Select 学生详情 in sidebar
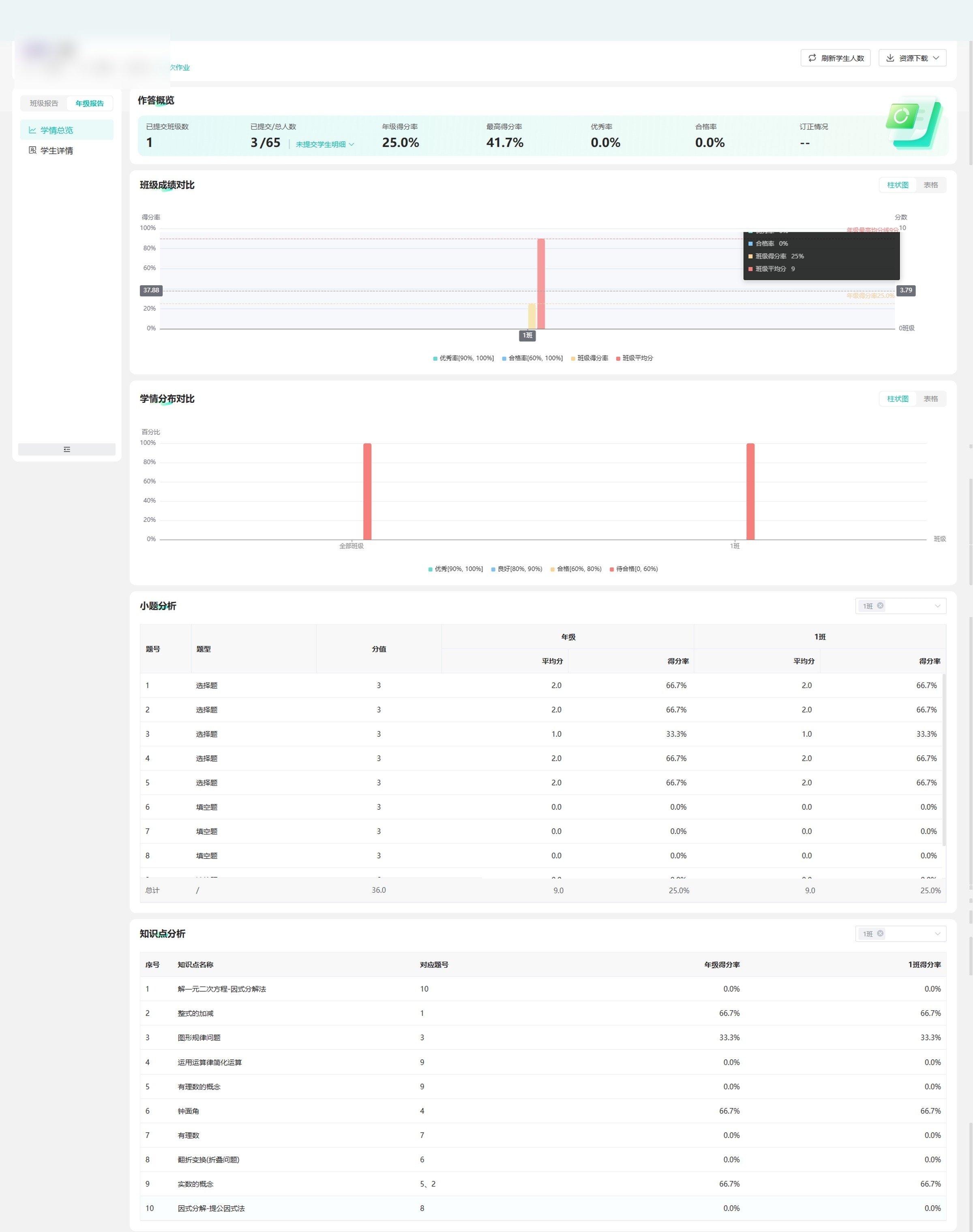 66,150
